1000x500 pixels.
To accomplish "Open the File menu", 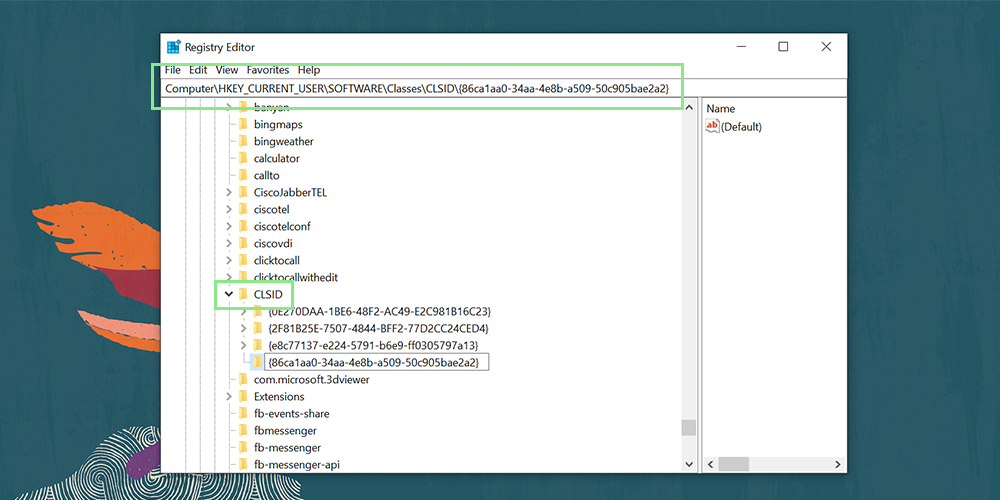I will tap(173, 70).
